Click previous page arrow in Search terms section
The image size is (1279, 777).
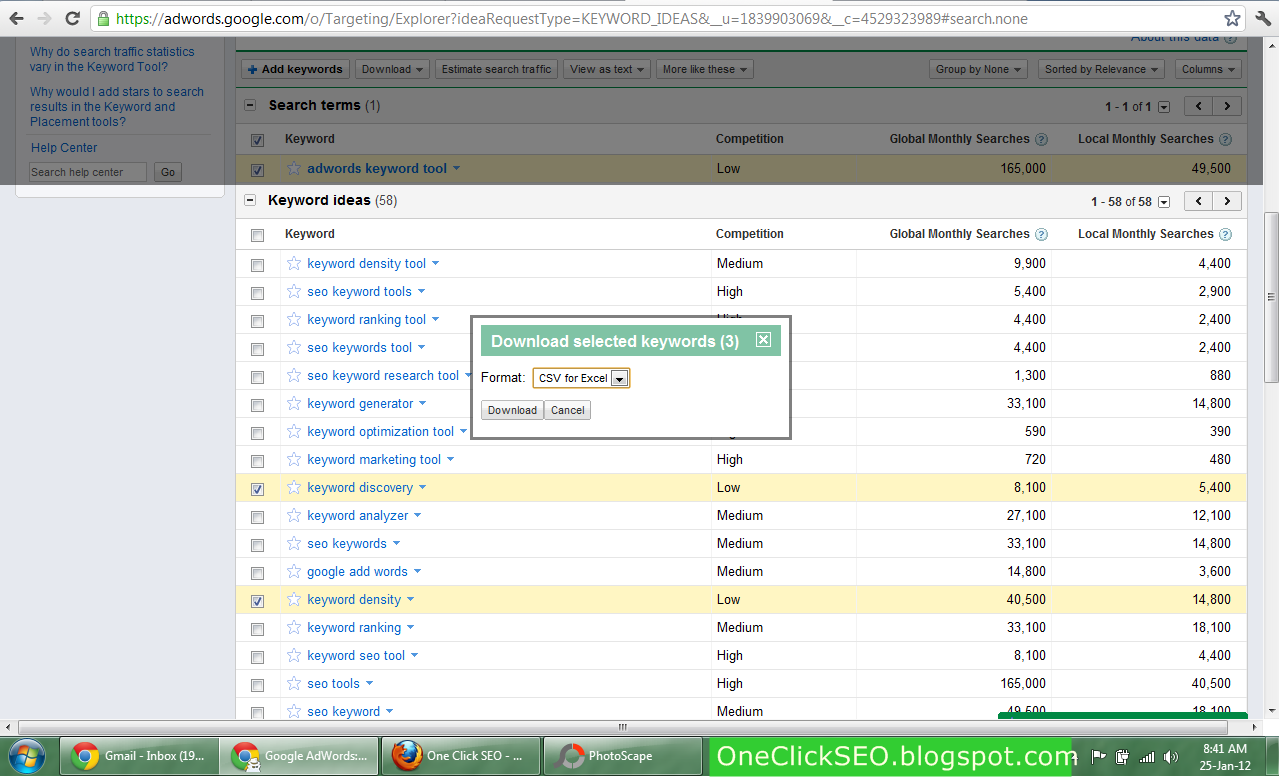(x=1197, y=105)
